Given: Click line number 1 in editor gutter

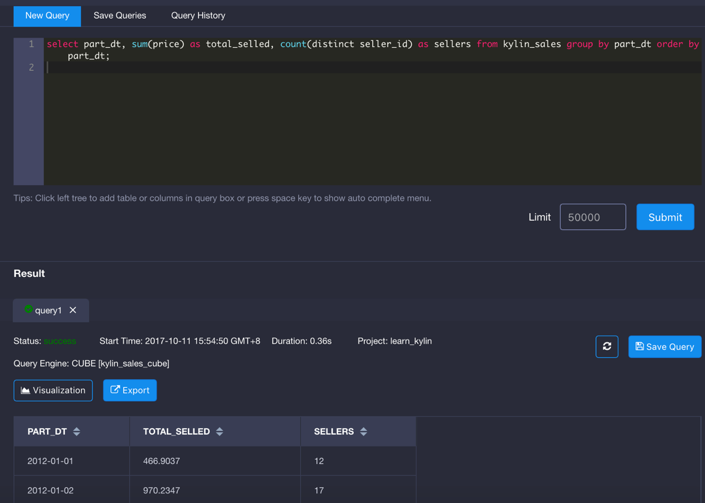Looking at the screenshot, I should (30, 44).
